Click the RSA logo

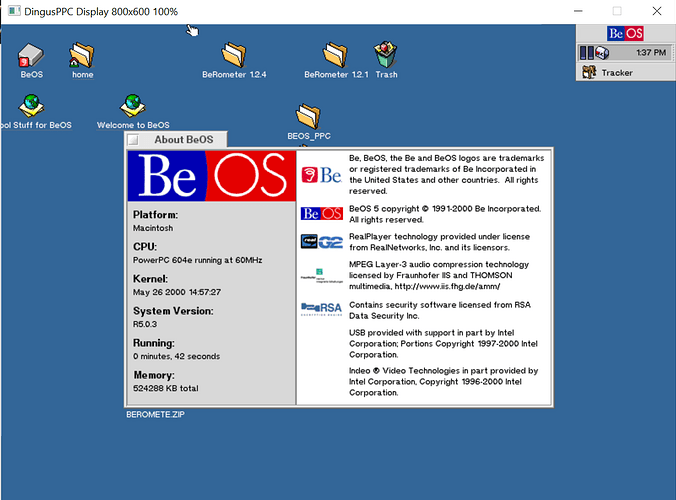click(x=322, y=309)
